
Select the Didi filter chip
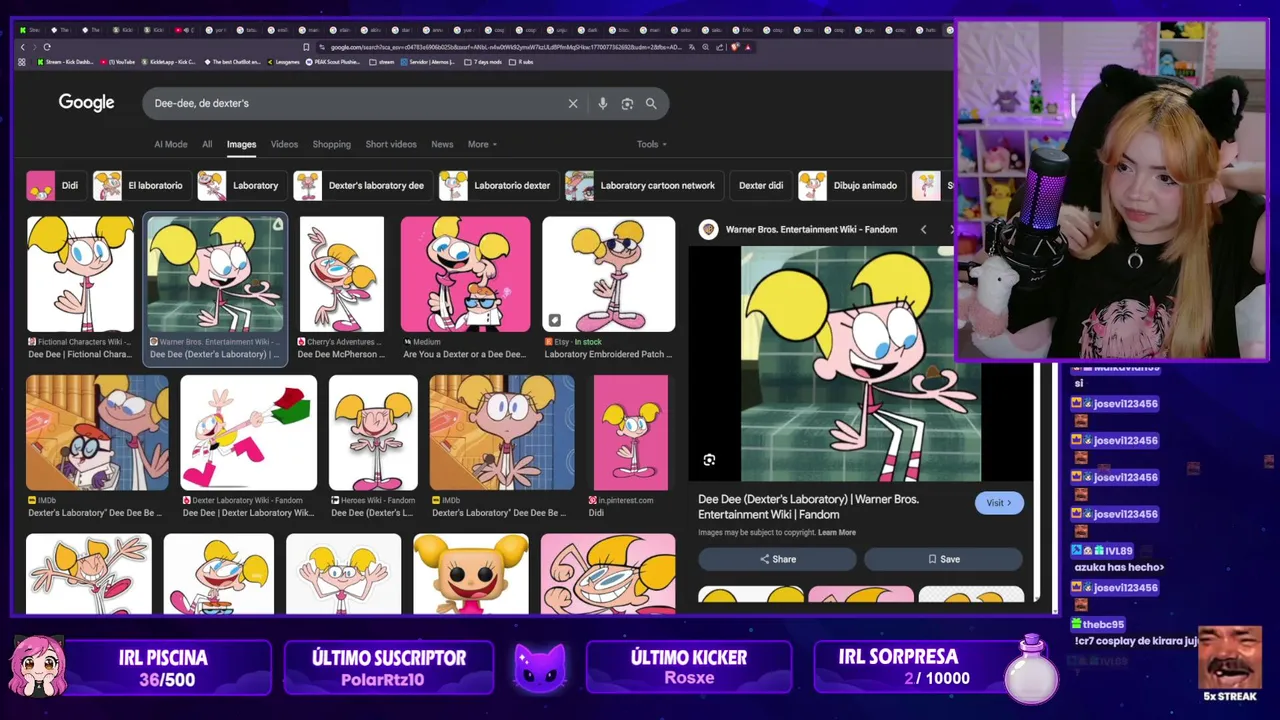[56, 185]
